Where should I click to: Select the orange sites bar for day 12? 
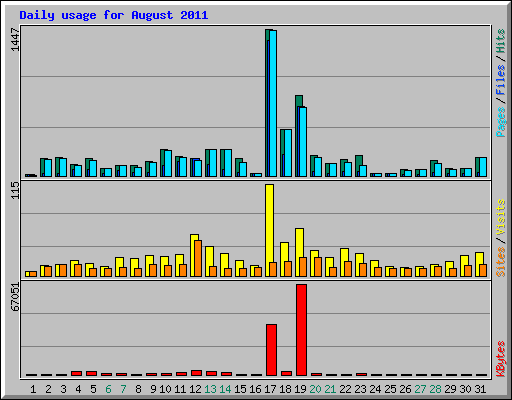coord(198,258)
